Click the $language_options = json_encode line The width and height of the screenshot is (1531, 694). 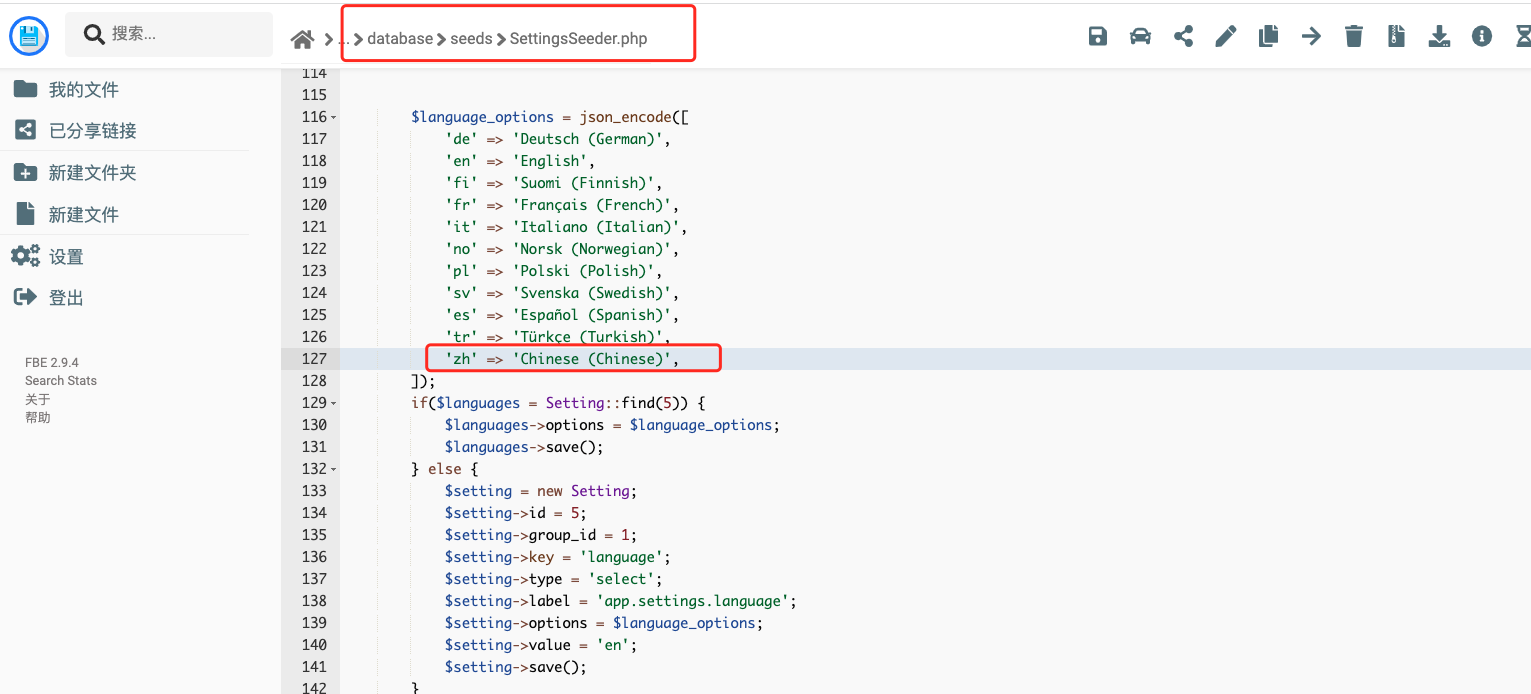coord(549,117)
